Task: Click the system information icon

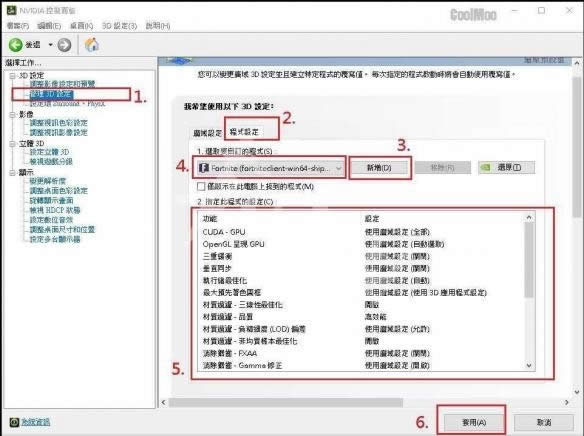Action: (x=14, y=422)
